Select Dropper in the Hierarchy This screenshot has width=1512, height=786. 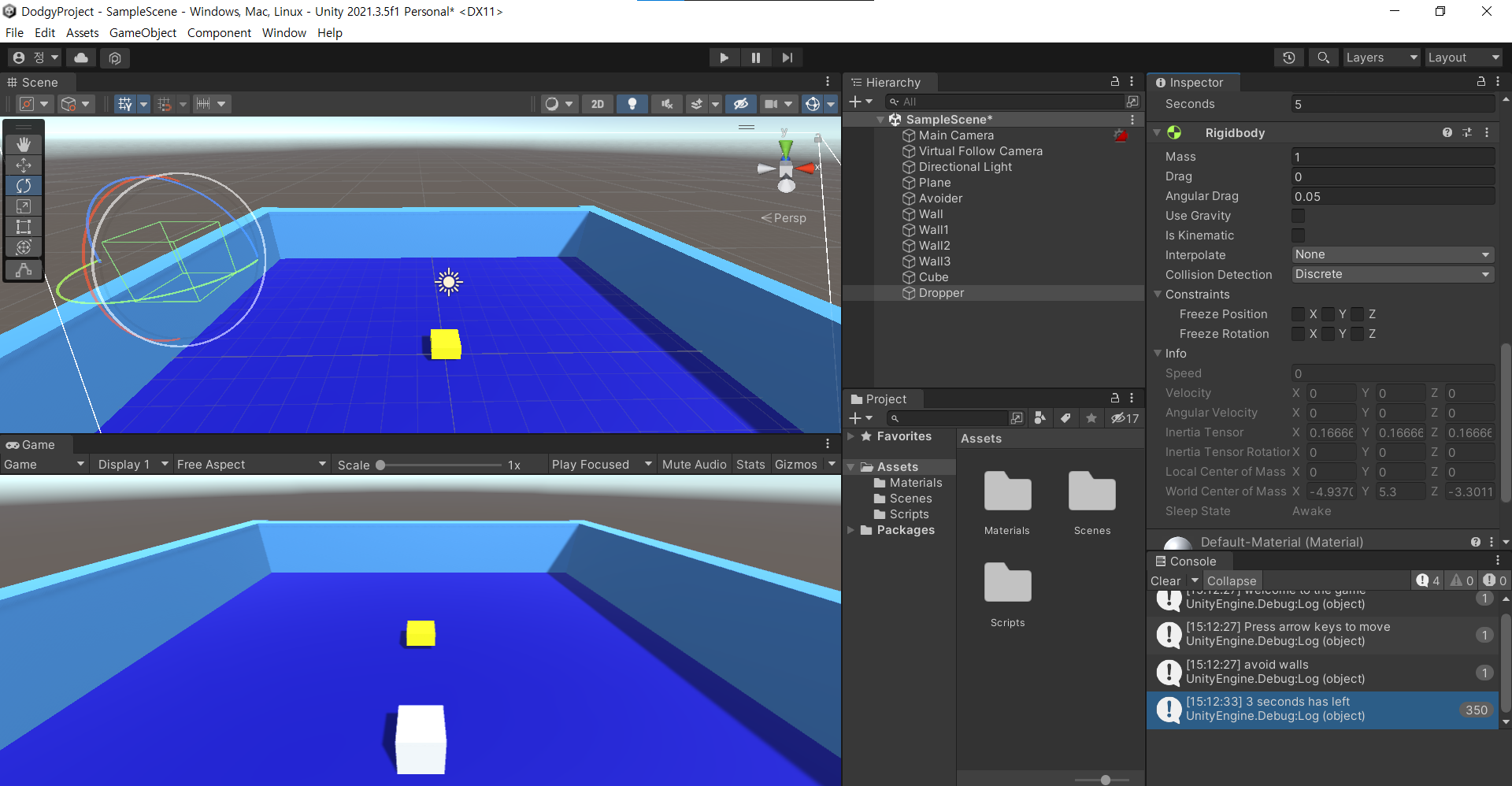(941, 293)
